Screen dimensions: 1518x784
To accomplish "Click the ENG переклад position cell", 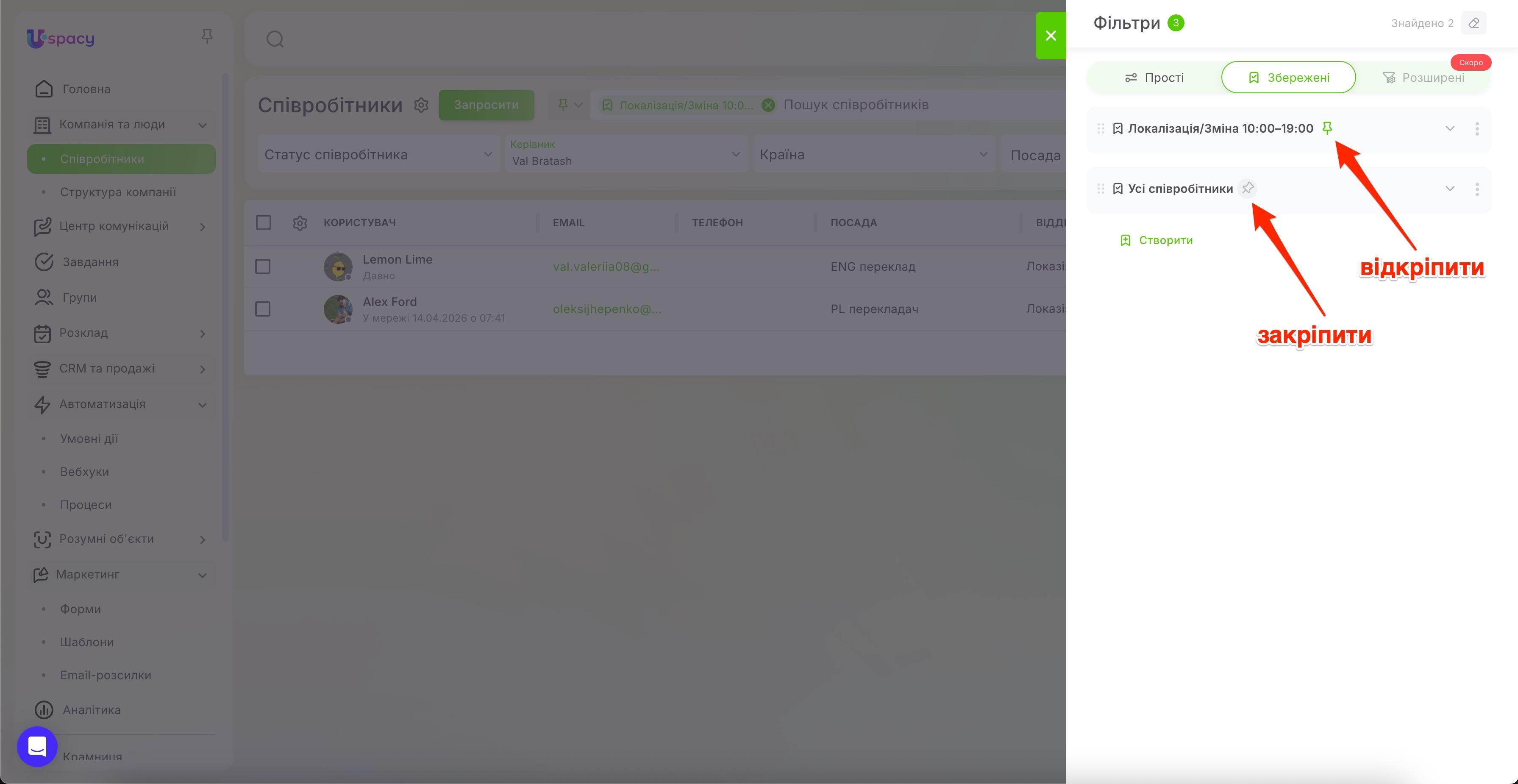I will pos(873,267).
